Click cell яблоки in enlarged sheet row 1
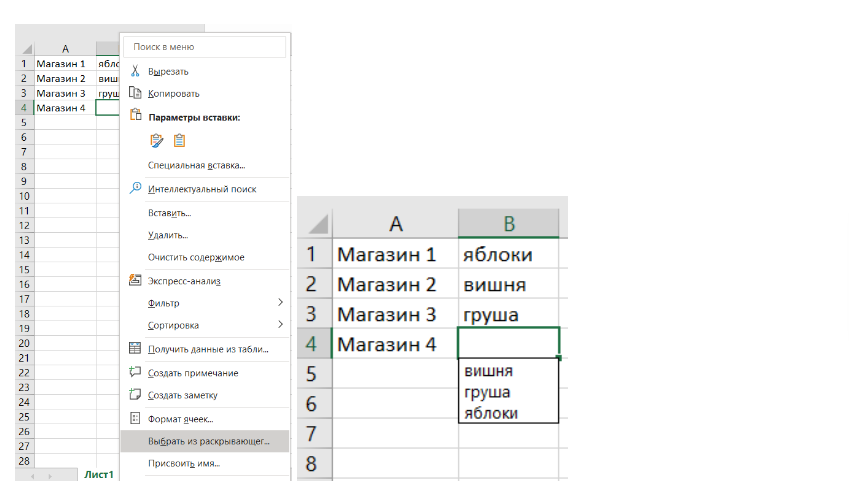This screenshot has height=485, width=849. pos(508,254)
